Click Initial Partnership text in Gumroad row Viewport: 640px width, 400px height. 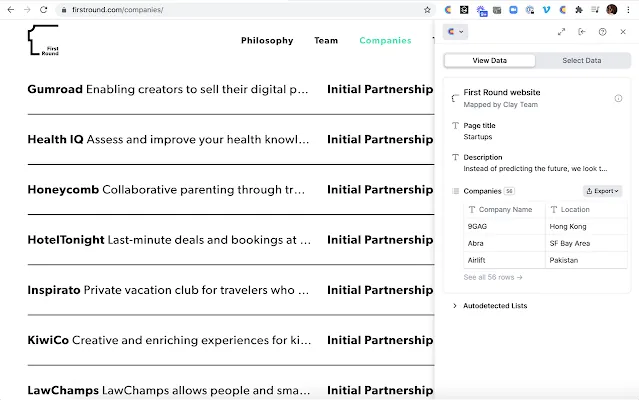coord(380,89)
